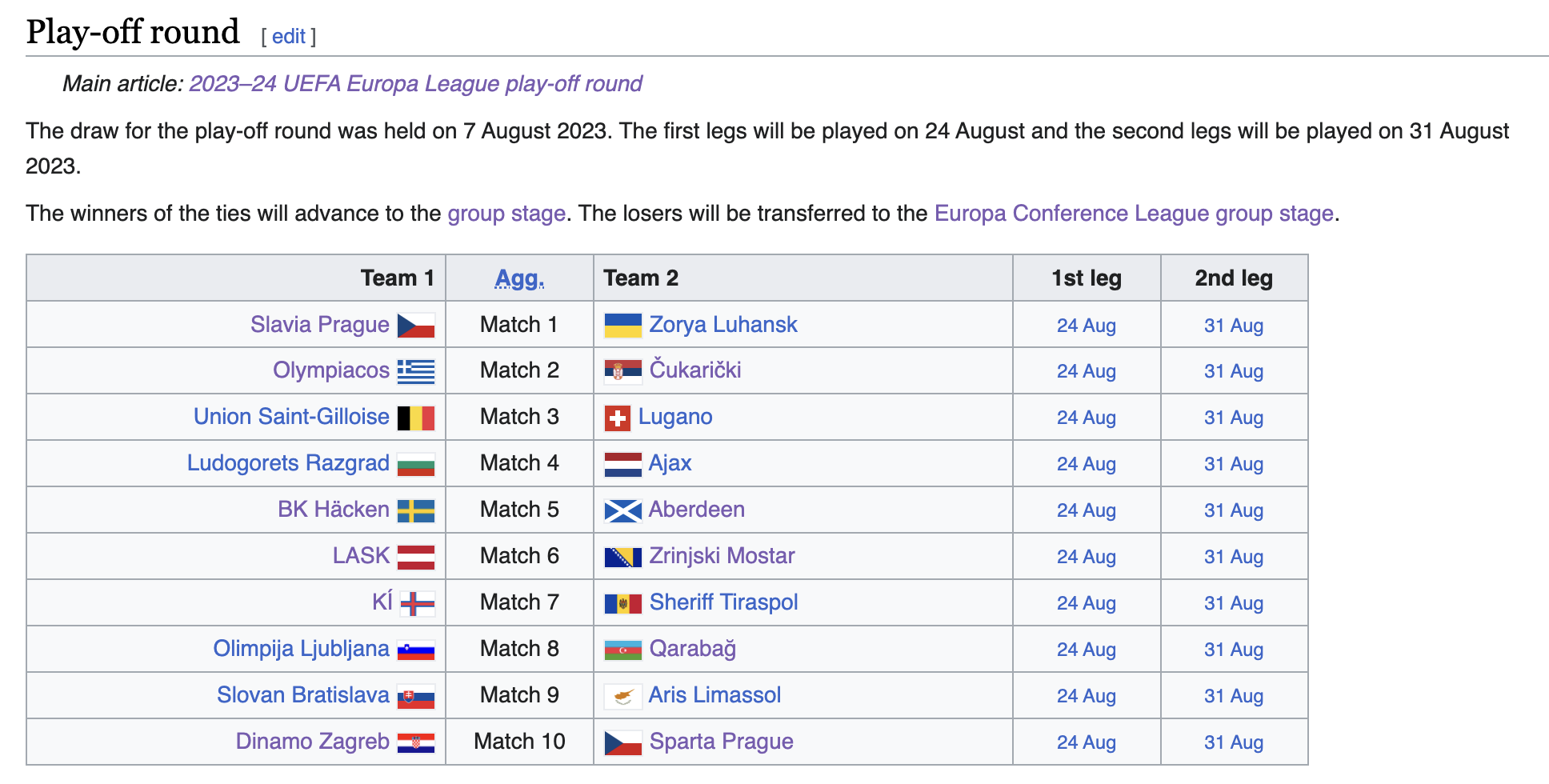Open the 2023–24 UEFA Europa League play-off round article
This screenshot has width=1549, height=784.
(415, 83)
